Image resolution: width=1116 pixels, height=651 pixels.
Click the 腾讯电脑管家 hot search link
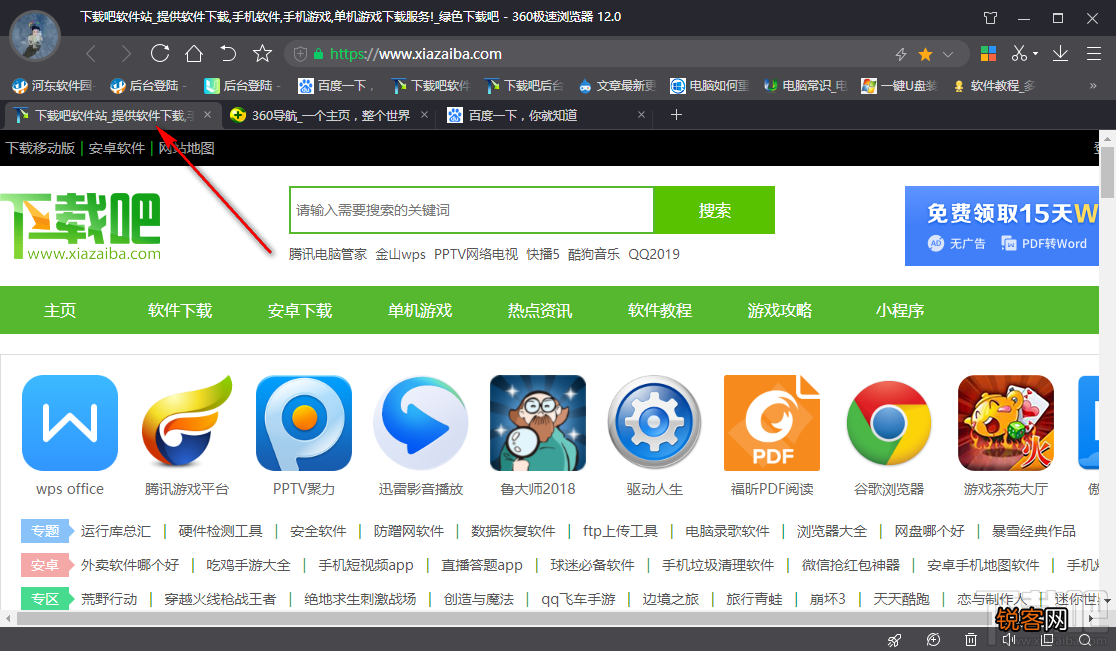coord(327,254)
